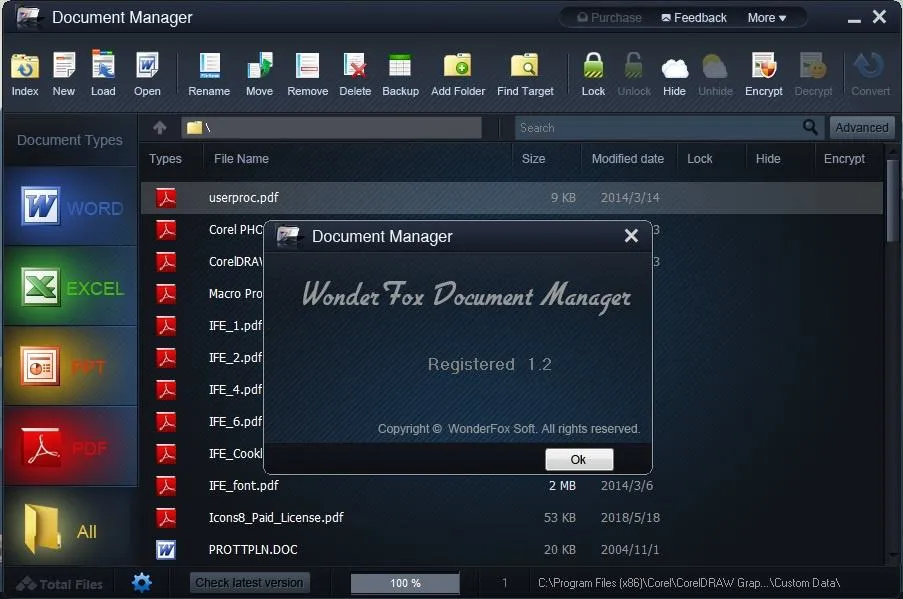This screenshot has height=599, width=903.
Task: Select the Move tool
Action: pyautogui.click(x=259, y=74)
